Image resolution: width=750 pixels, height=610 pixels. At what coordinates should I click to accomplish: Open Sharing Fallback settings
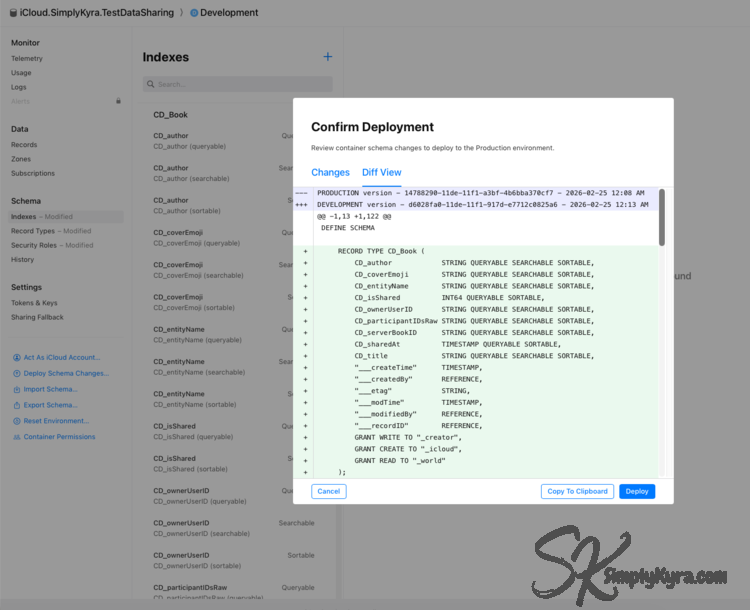click(x=37, y=317)
